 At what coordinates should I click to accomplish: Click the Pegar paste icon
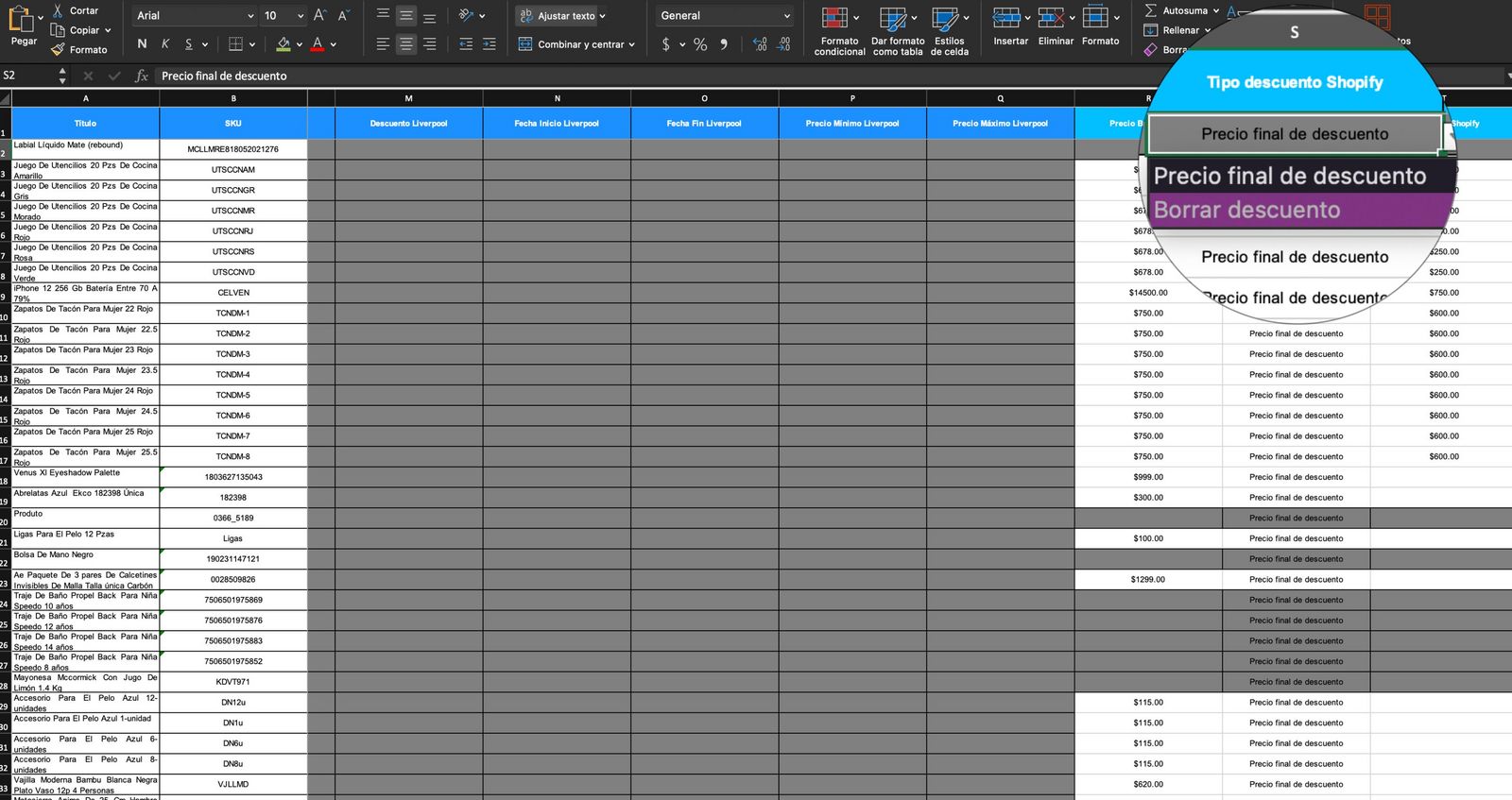(x=21, y=19)
